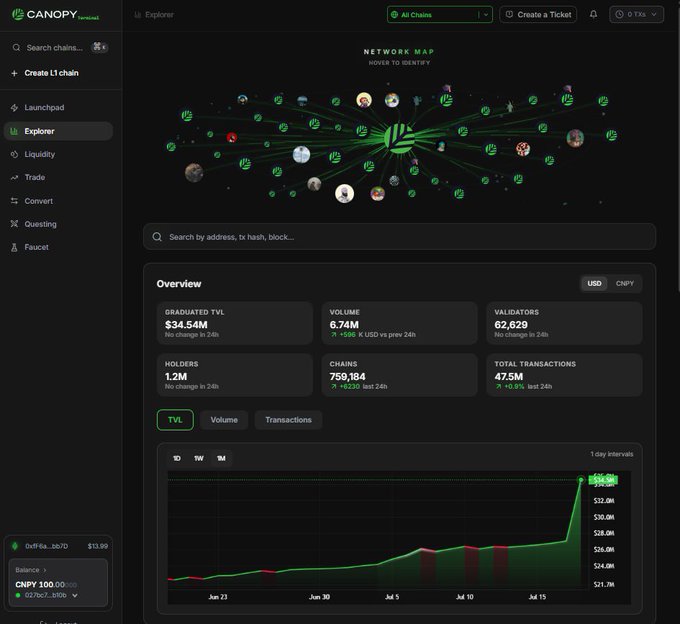Click the clock icon in TXs button
Image resolution: width=680 pixels, height=624 pixels.
pyautogui.click(x=619, y=14)
